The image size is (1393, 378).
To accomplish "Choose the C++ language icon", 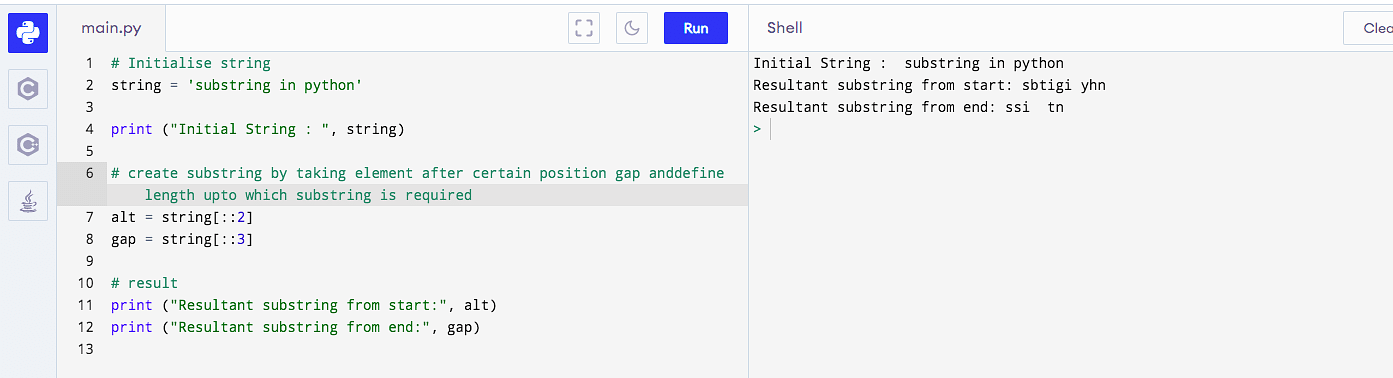I will click(x=28, y=145).
